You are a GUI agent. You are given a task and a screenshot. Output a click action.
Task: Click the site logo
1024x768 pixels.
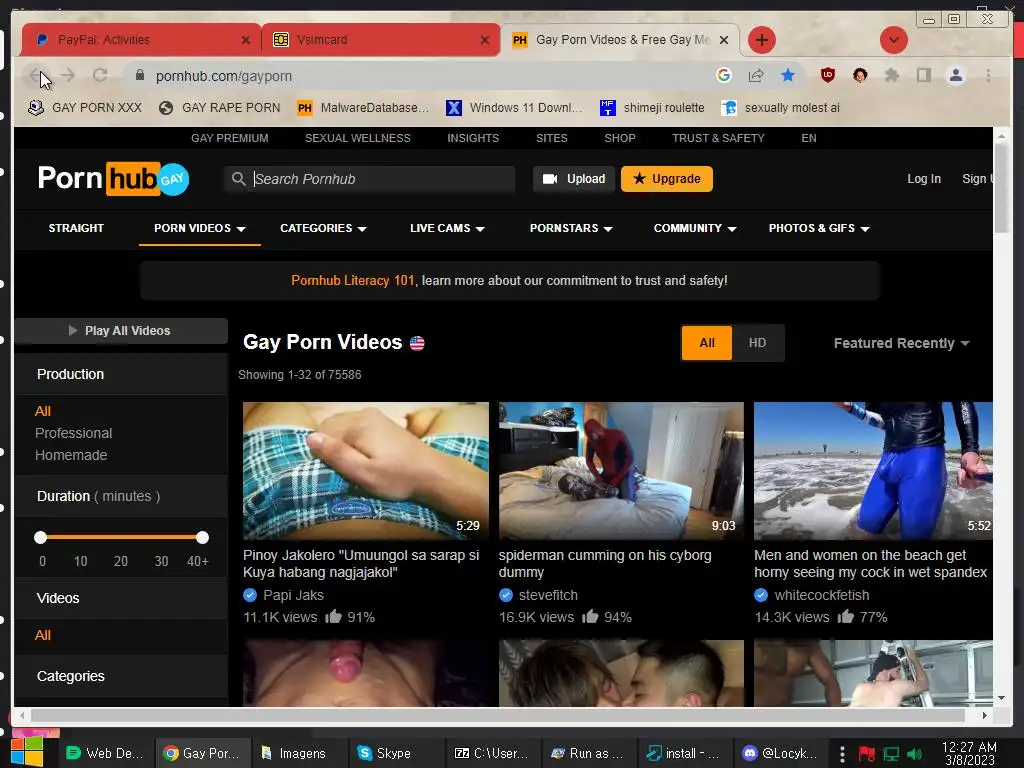pos(113,178)
